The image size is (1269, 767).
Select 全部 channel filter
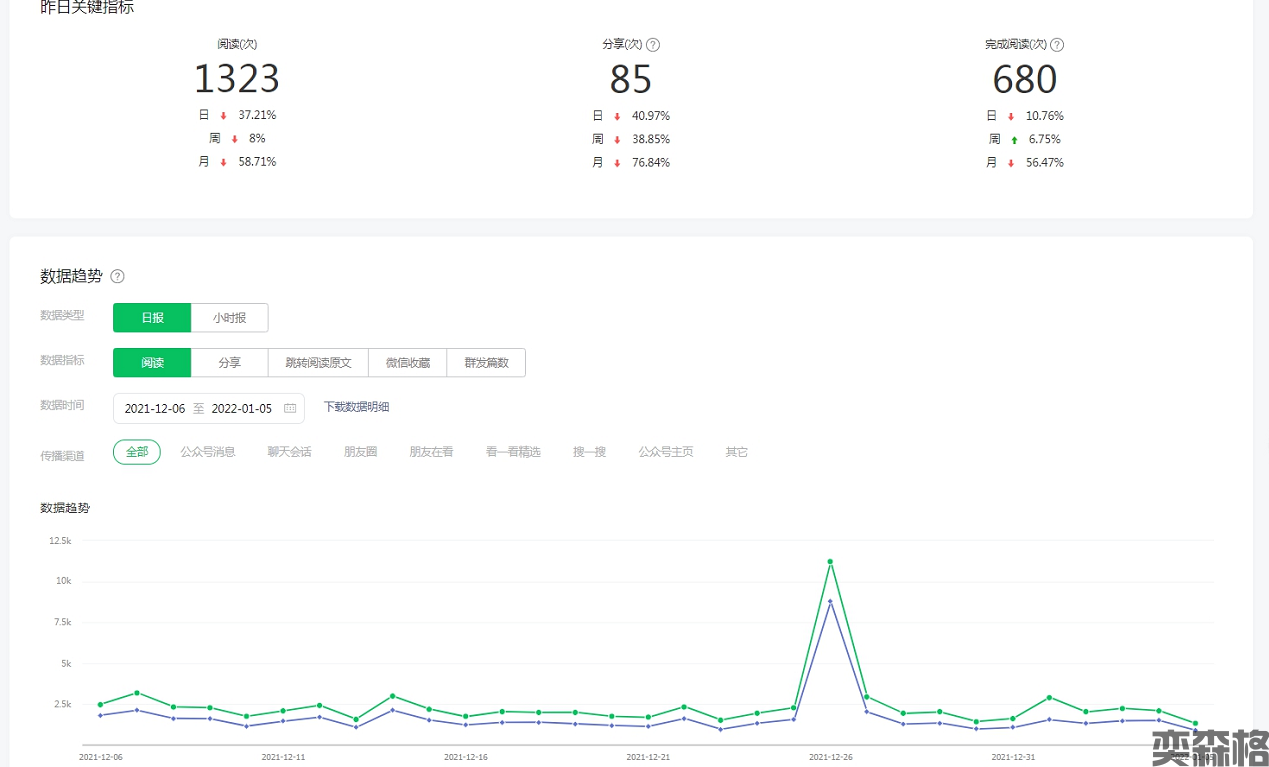point(137,452)
